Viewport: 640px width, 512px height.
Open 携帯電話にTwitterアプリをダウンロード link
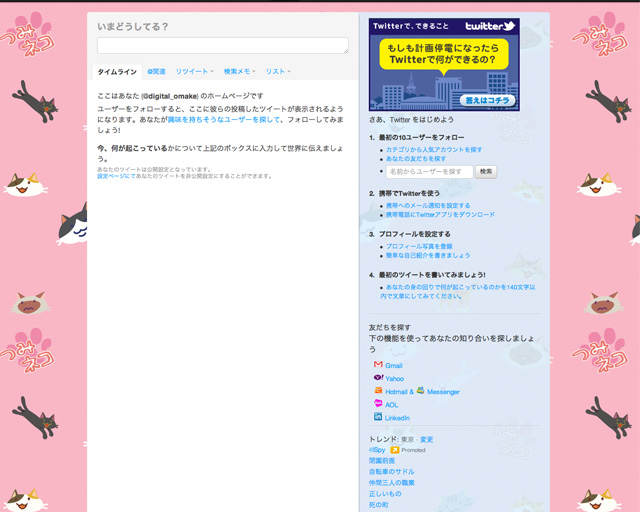pyautogui.click(x=440, y=214)
